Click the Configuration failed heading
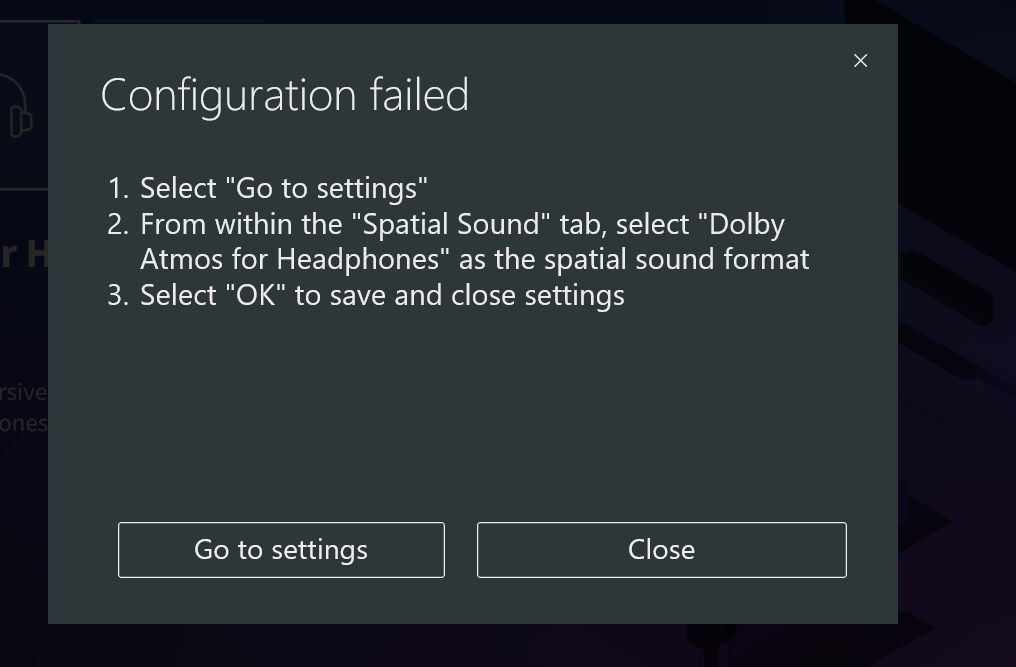 [284, 96]
